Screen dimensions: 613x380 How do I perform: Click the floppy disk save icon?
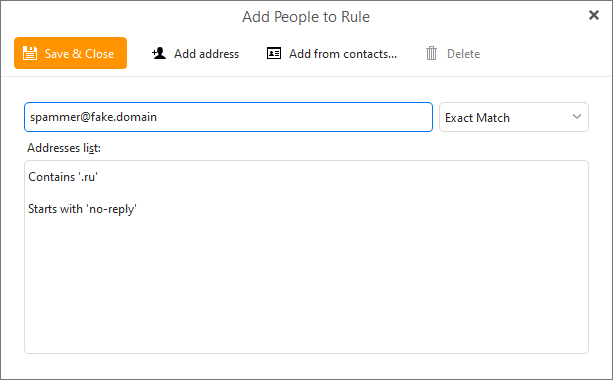pos(30,53)
